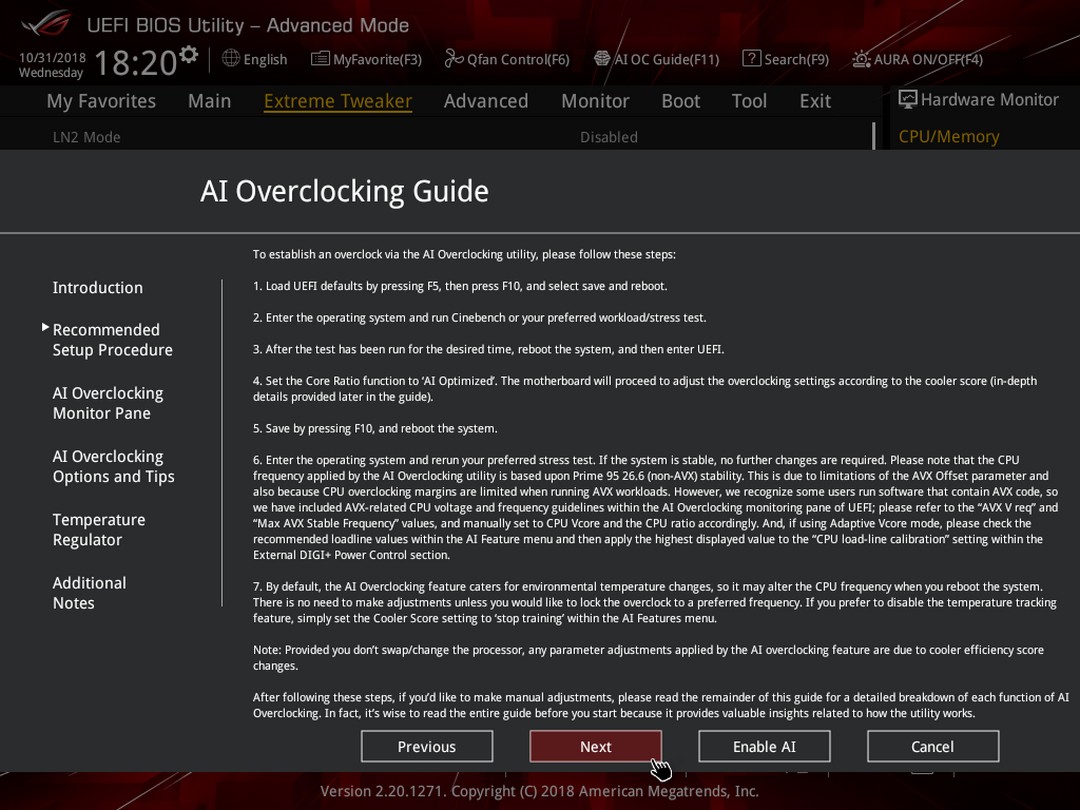Screen dimensions: 1080x810
Task: Click the Previous button
Action: click(x=427, y=747)
